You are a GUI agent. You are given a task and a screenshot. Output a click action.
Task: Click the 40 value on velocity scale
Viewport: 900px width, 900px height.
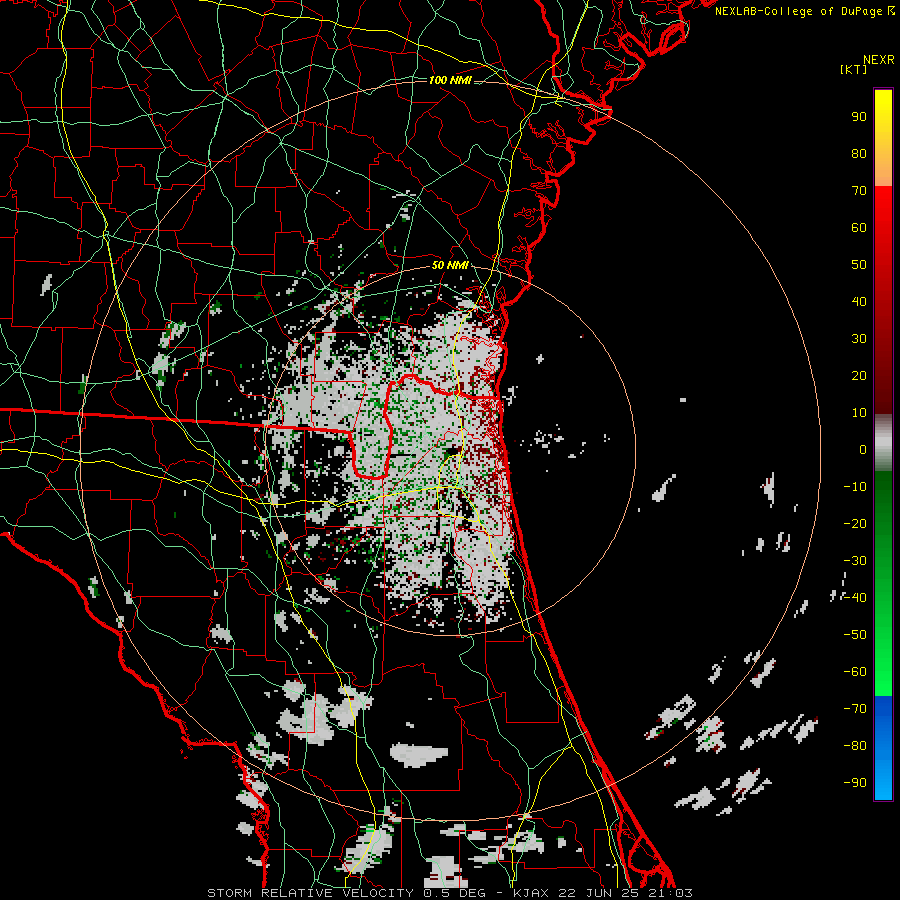(x=859, y=301)
